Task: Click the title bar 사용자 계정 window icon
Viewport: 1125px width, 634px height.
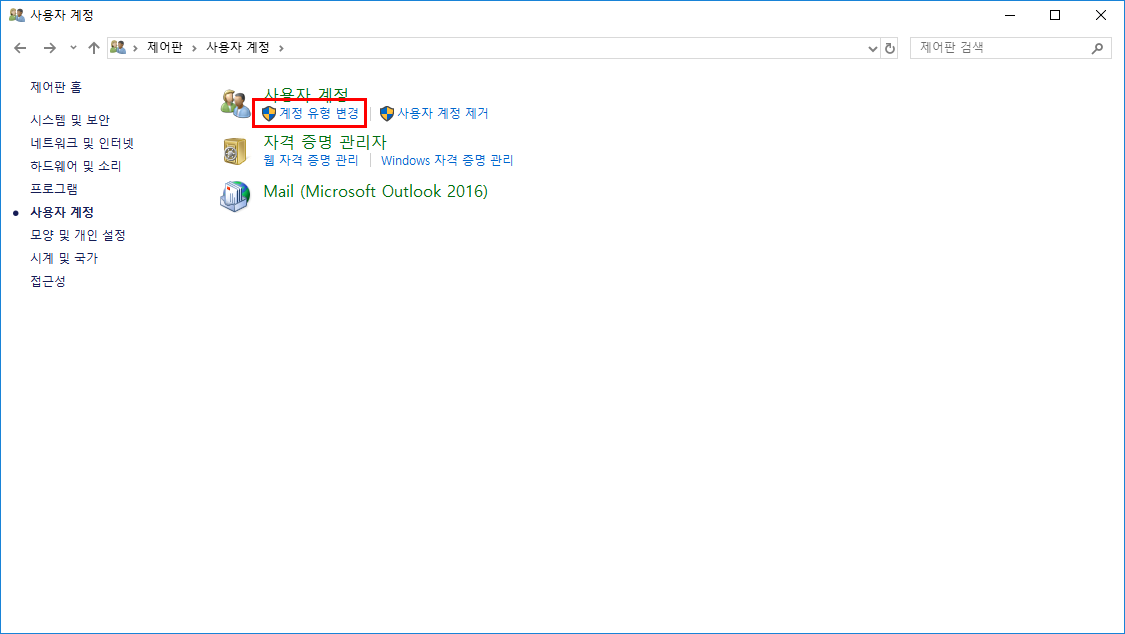Action: point(17,15)
